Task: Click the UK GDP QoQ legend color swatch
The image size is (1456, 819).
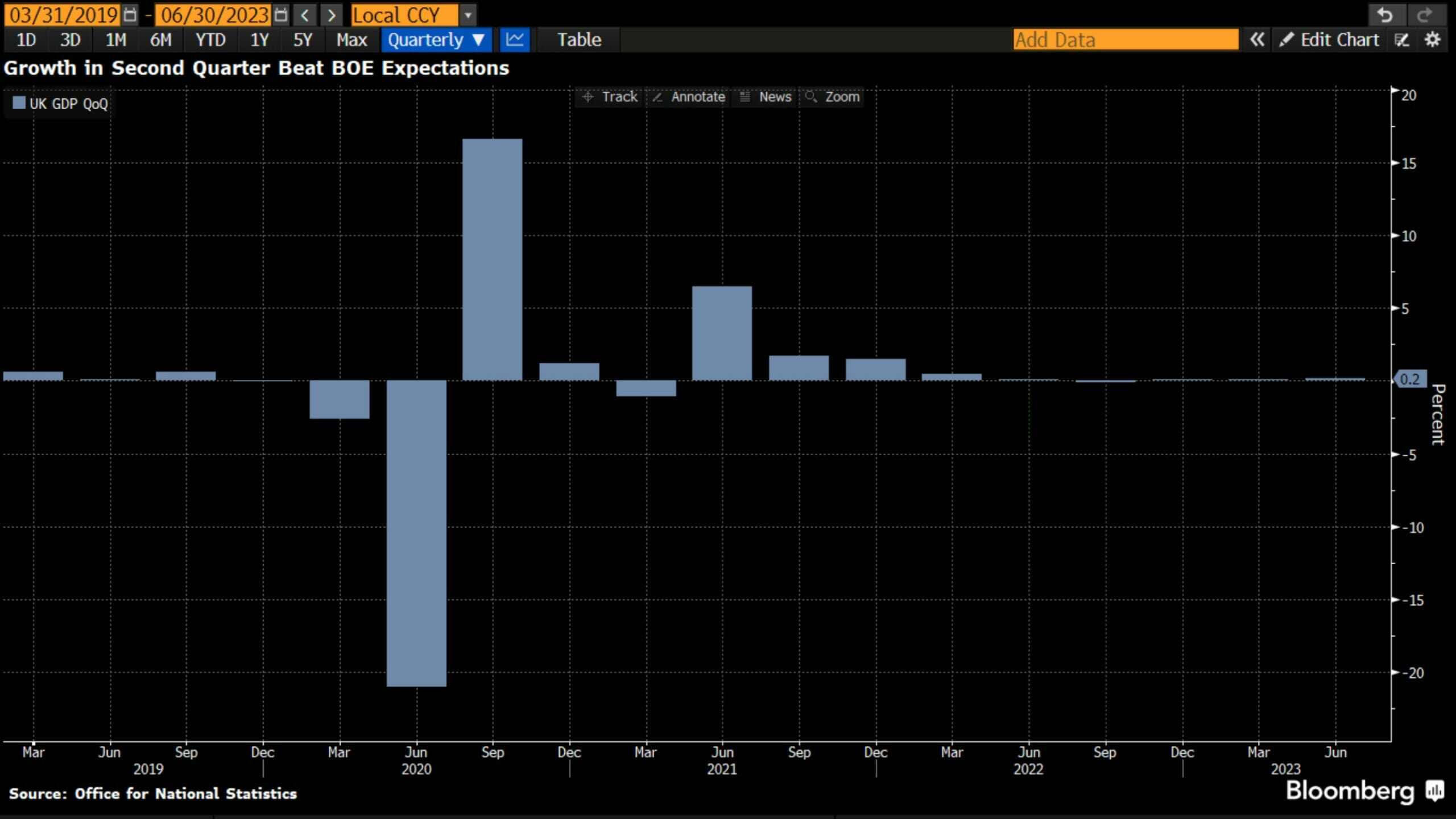Action: click(19, 103)
